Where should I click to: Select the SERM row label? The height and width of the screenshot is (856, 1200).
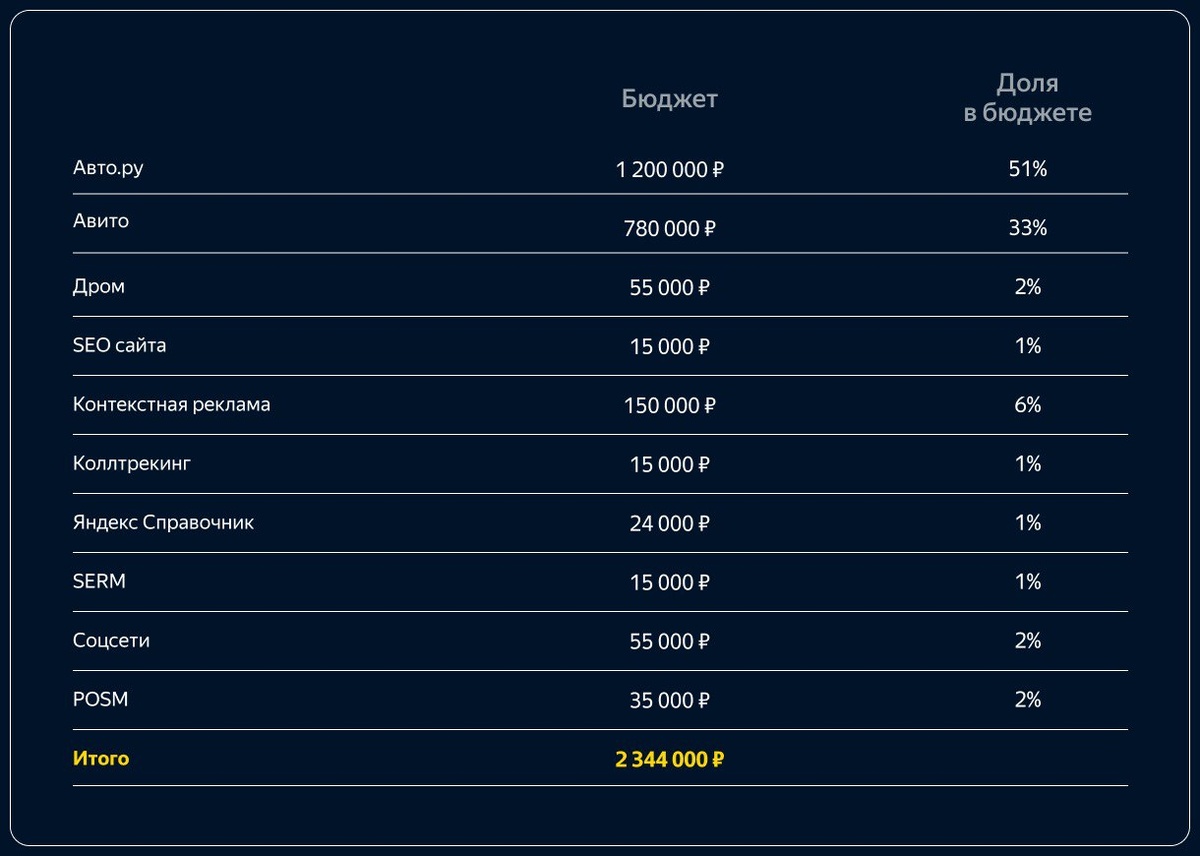click(99, 581)
